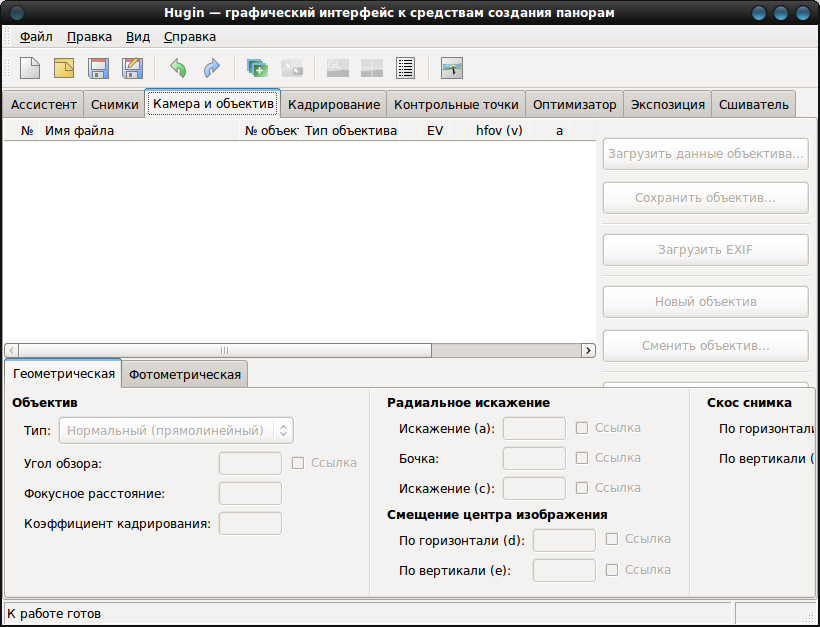Image resolution: width=820 pixels, height=627 pixels.
Task: Click the Фокусное расстояние input field
Action: click(250, 493)
